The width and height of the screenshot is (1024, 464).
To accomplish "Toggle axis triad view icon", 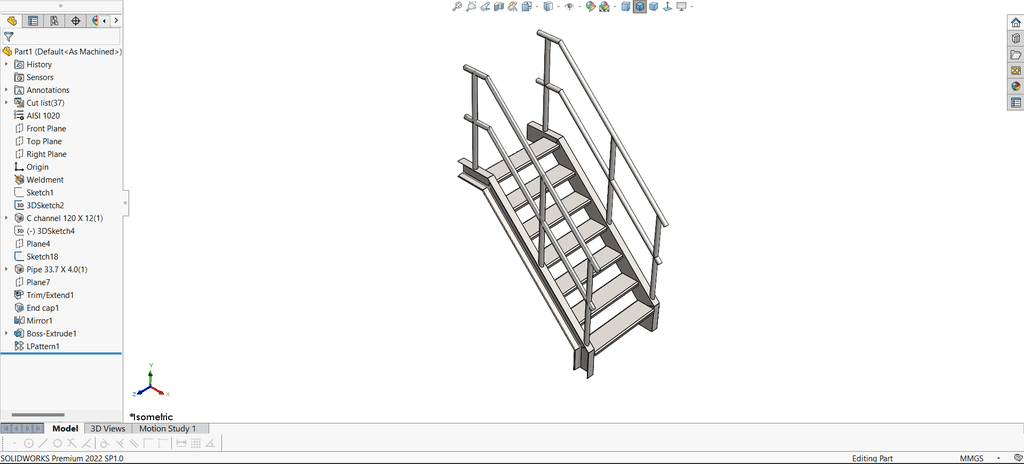I will coord(667,7).
